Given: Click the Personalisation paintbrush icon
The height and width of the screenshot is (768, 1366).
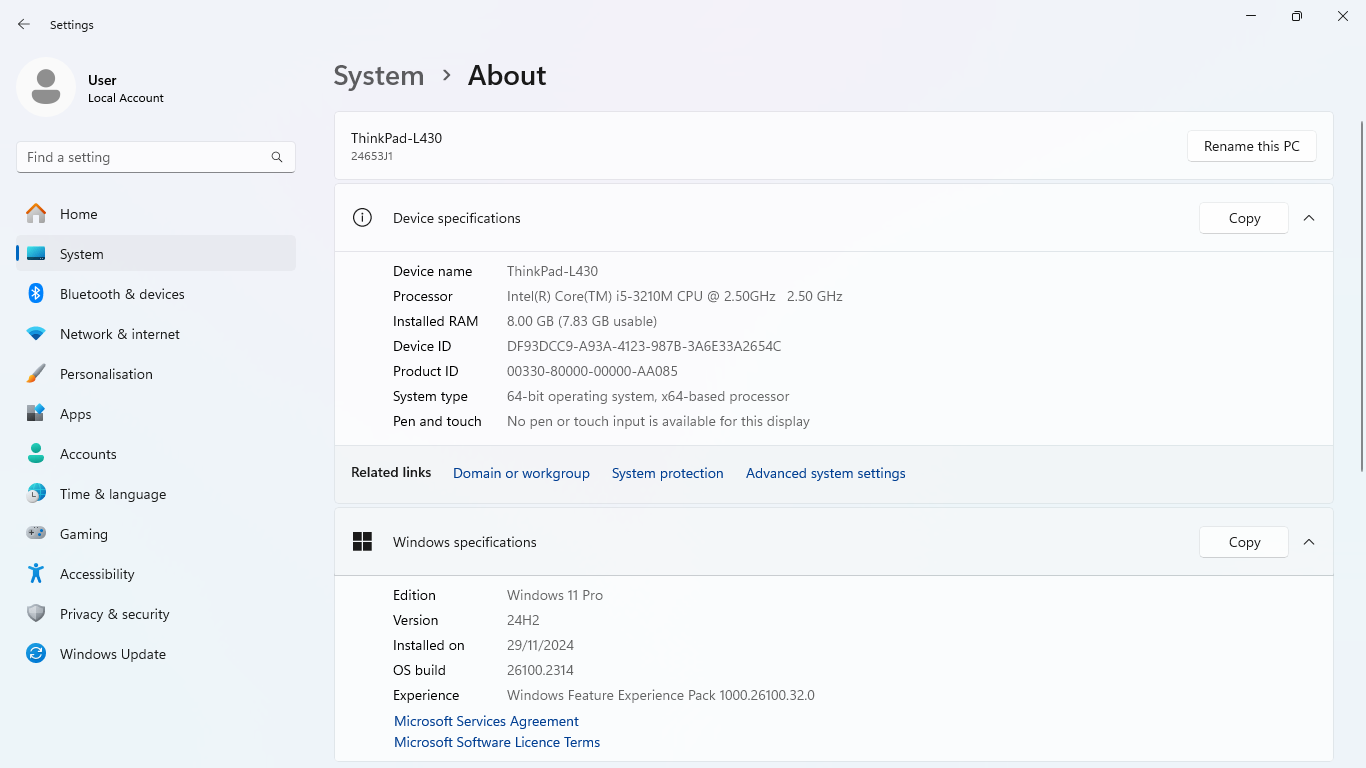Looking at the screenshot, I should click(x=36, y=374).
